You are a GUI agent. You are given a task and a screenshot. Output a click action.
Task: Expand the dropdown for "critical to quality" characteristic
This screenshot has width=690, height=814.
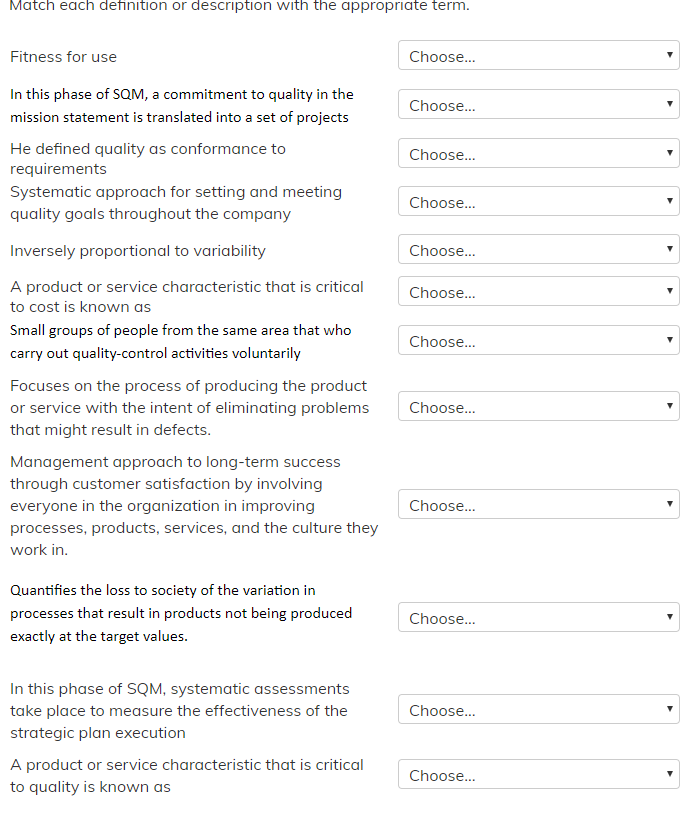pyautogui.click(x=538, y=775)
